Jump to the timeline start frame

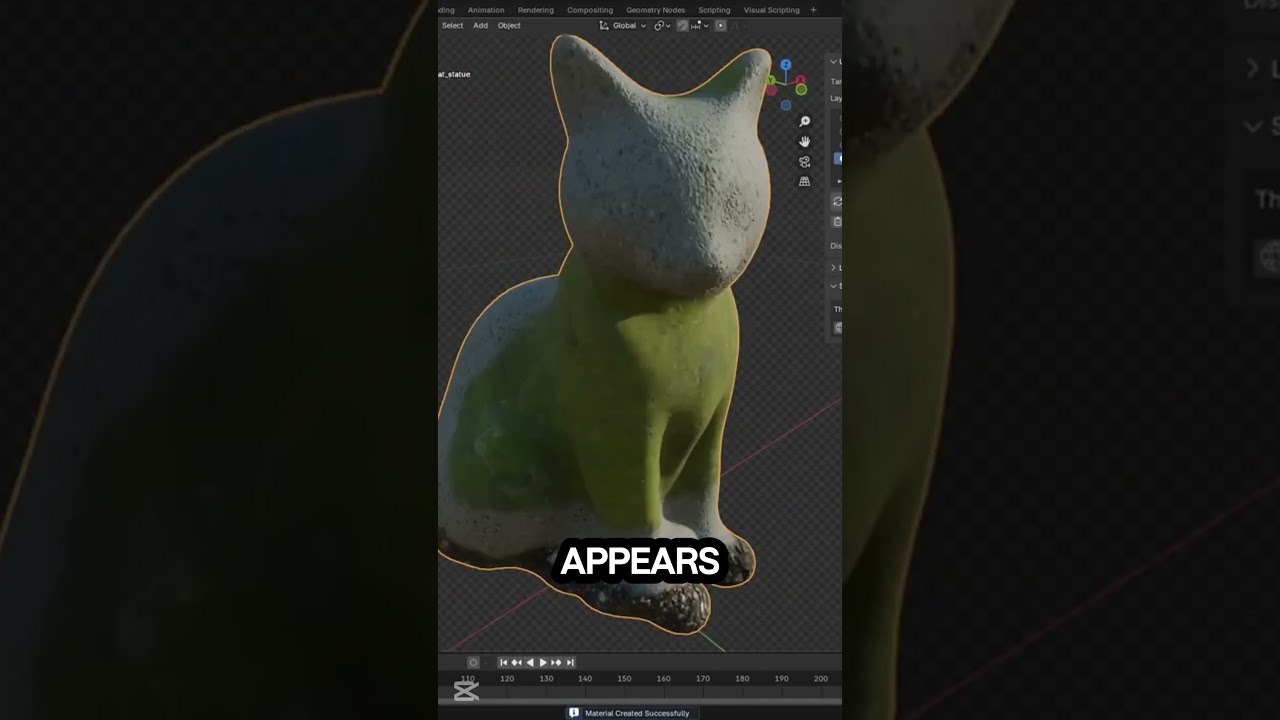[x=504, y=662]
